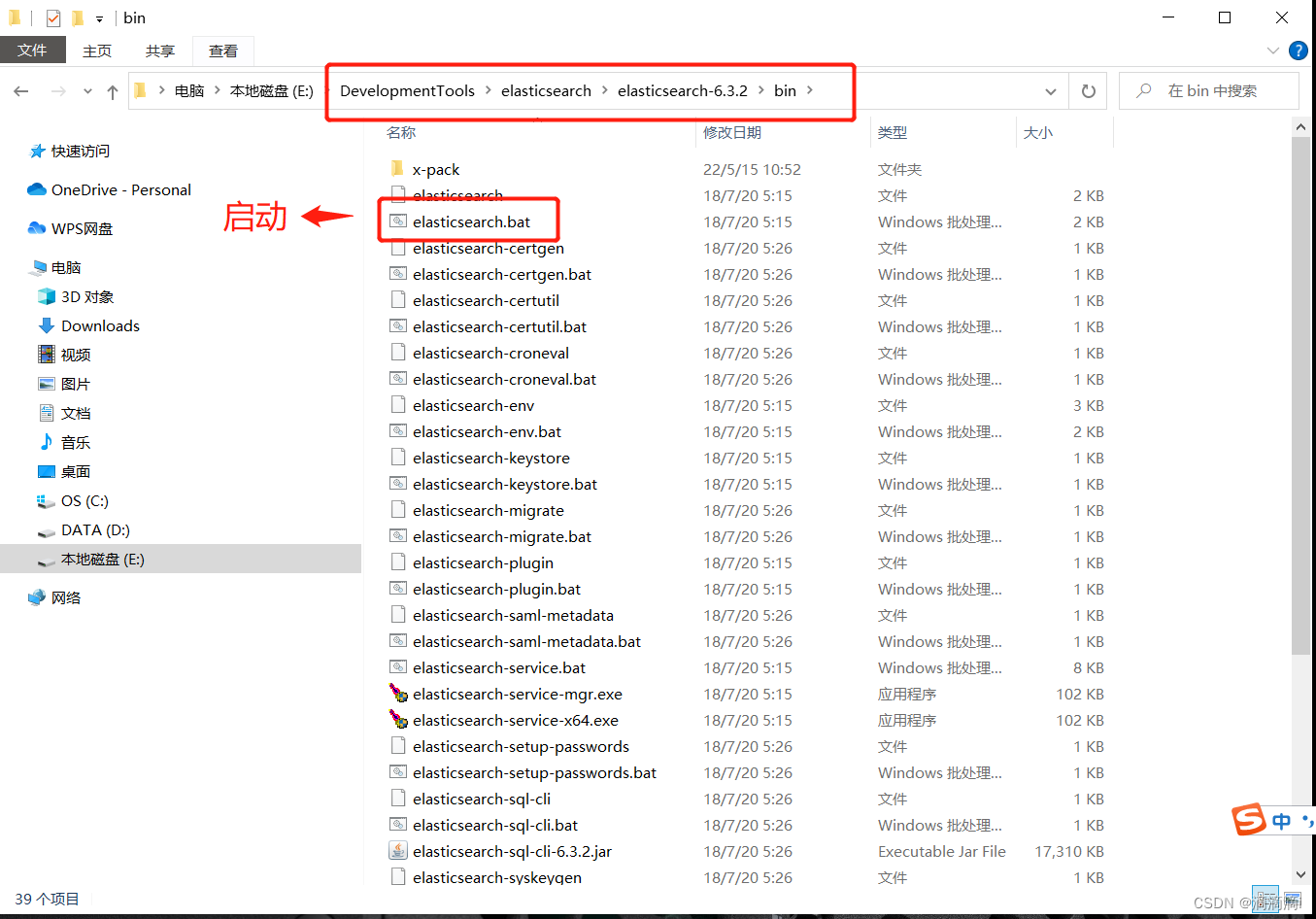
Task: Select the elasticsearch-plugin.bat file name
Action: tap(496, 590)
